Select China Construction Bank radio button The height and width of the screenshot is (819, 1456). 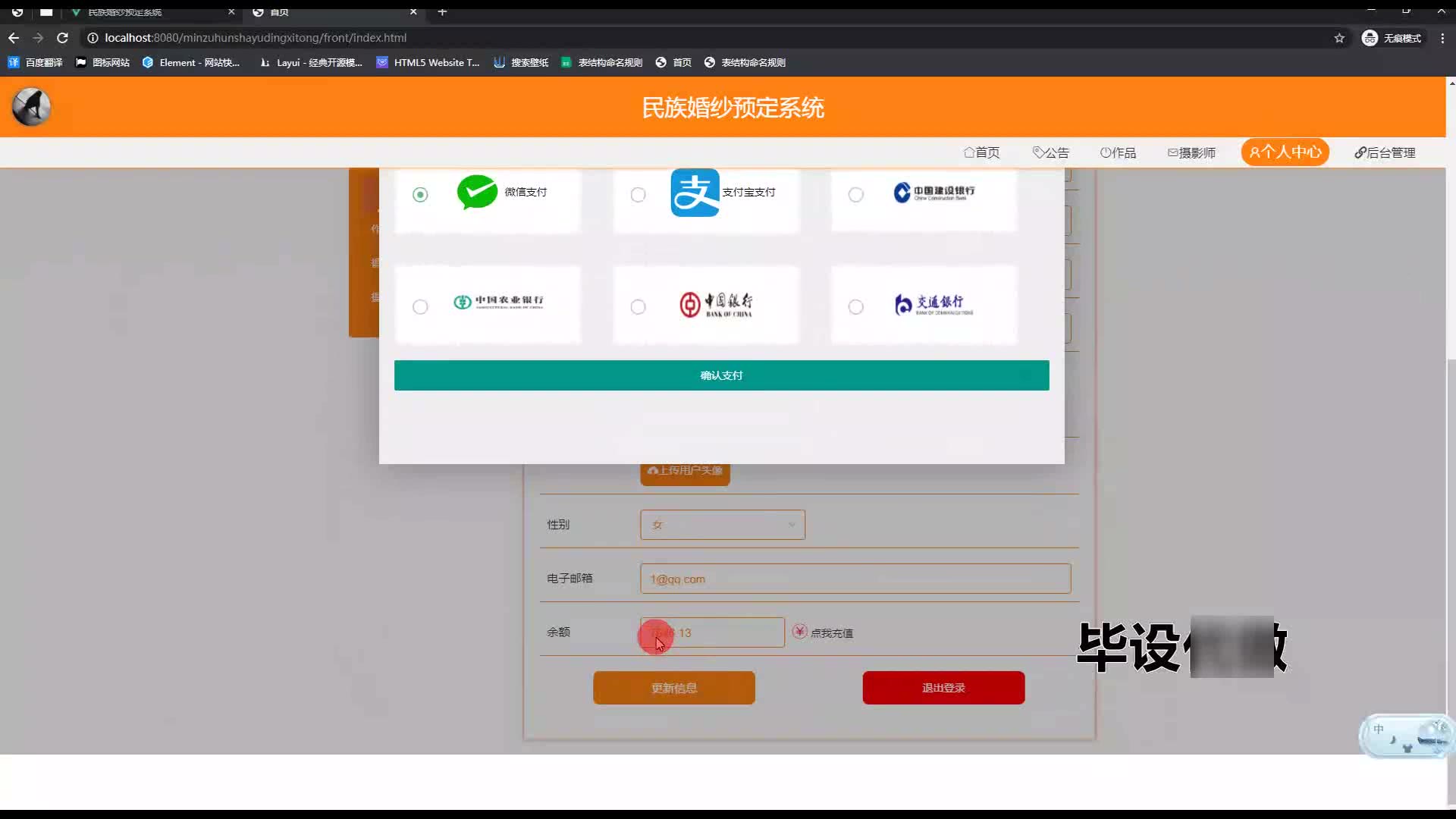[855, 195]
